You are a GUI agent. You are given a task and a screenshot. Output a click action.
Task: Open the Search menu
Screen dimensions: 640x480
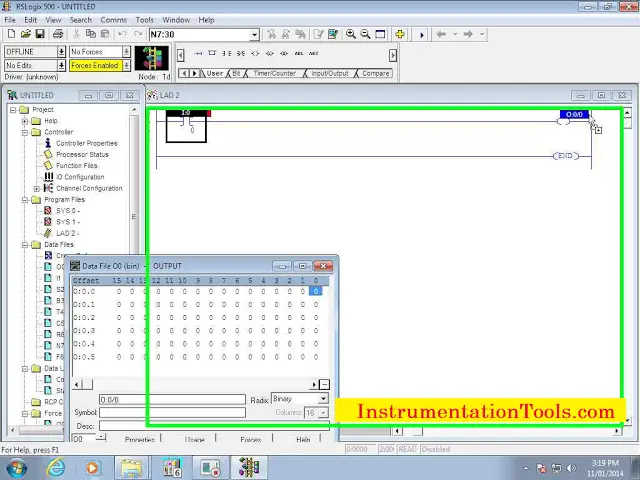tap(80, 20)
